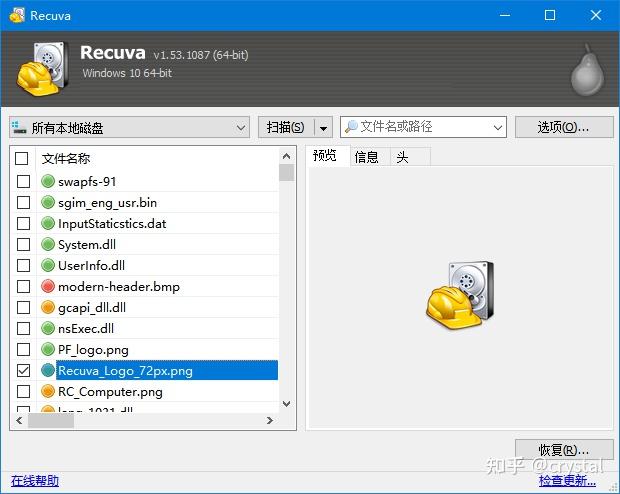Click the 检查更新... check updates link

567,481
